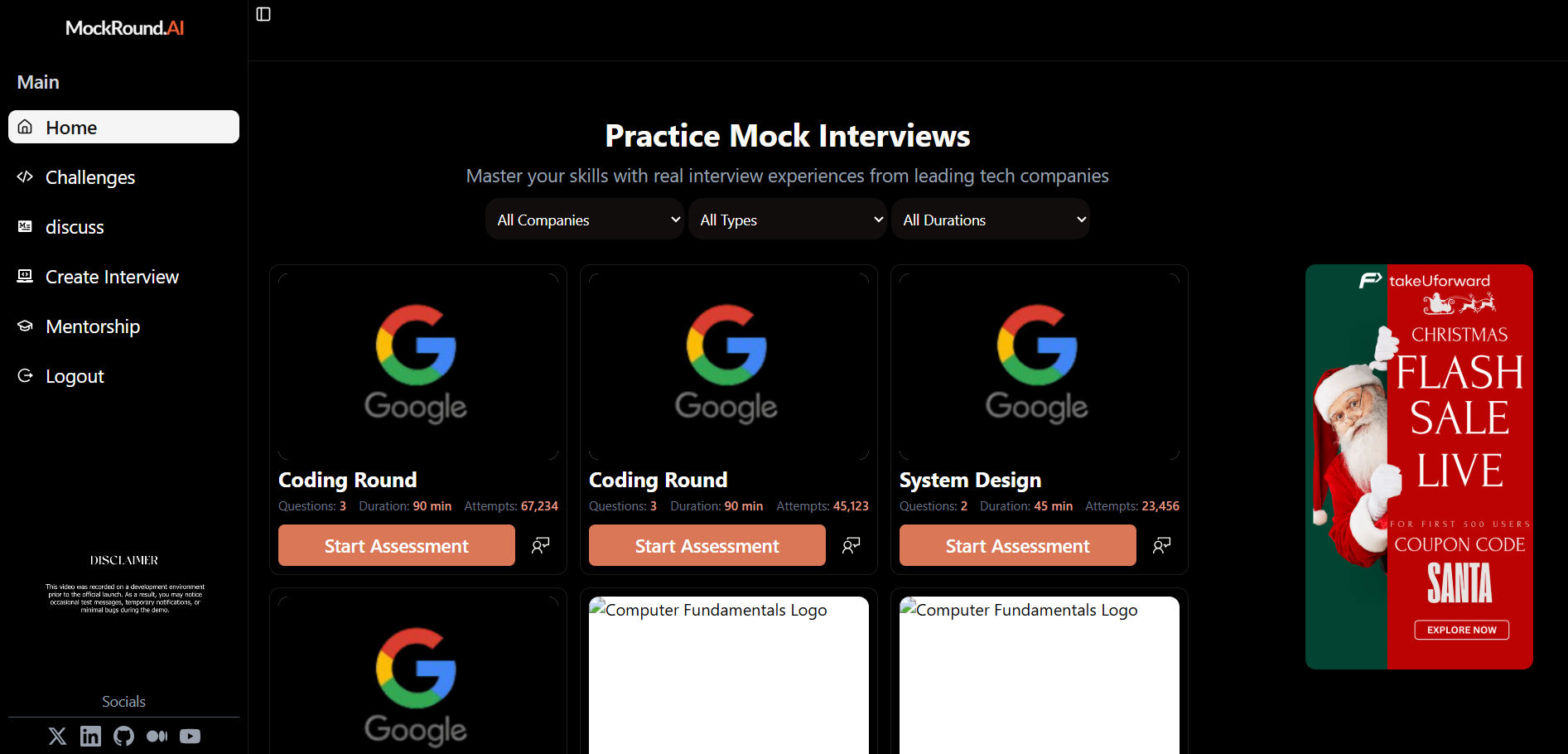Click 'Attempts: 67,234' text
Image resolution: width=1568 pixels, height=754 pixels.
click(511, 505)
